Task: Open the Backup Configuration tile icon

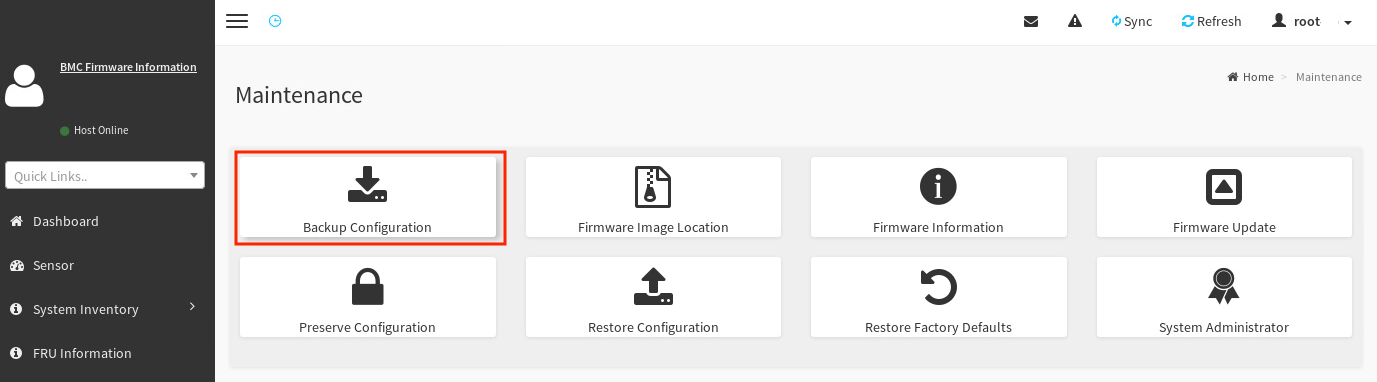Action: (367, 185)
